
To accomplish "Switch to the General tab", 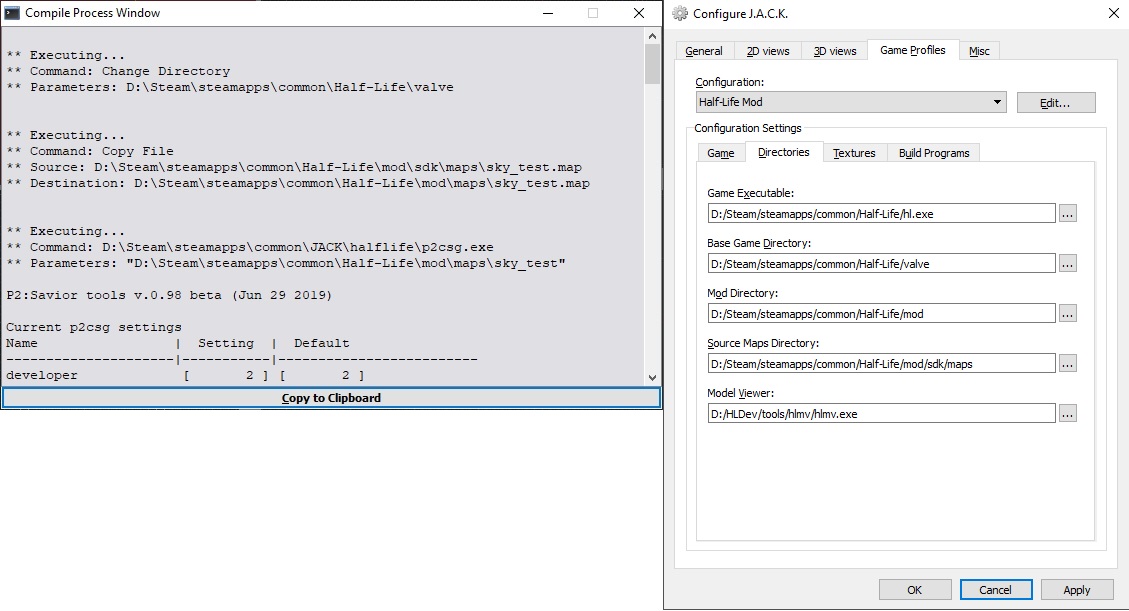I will point(704,51).
